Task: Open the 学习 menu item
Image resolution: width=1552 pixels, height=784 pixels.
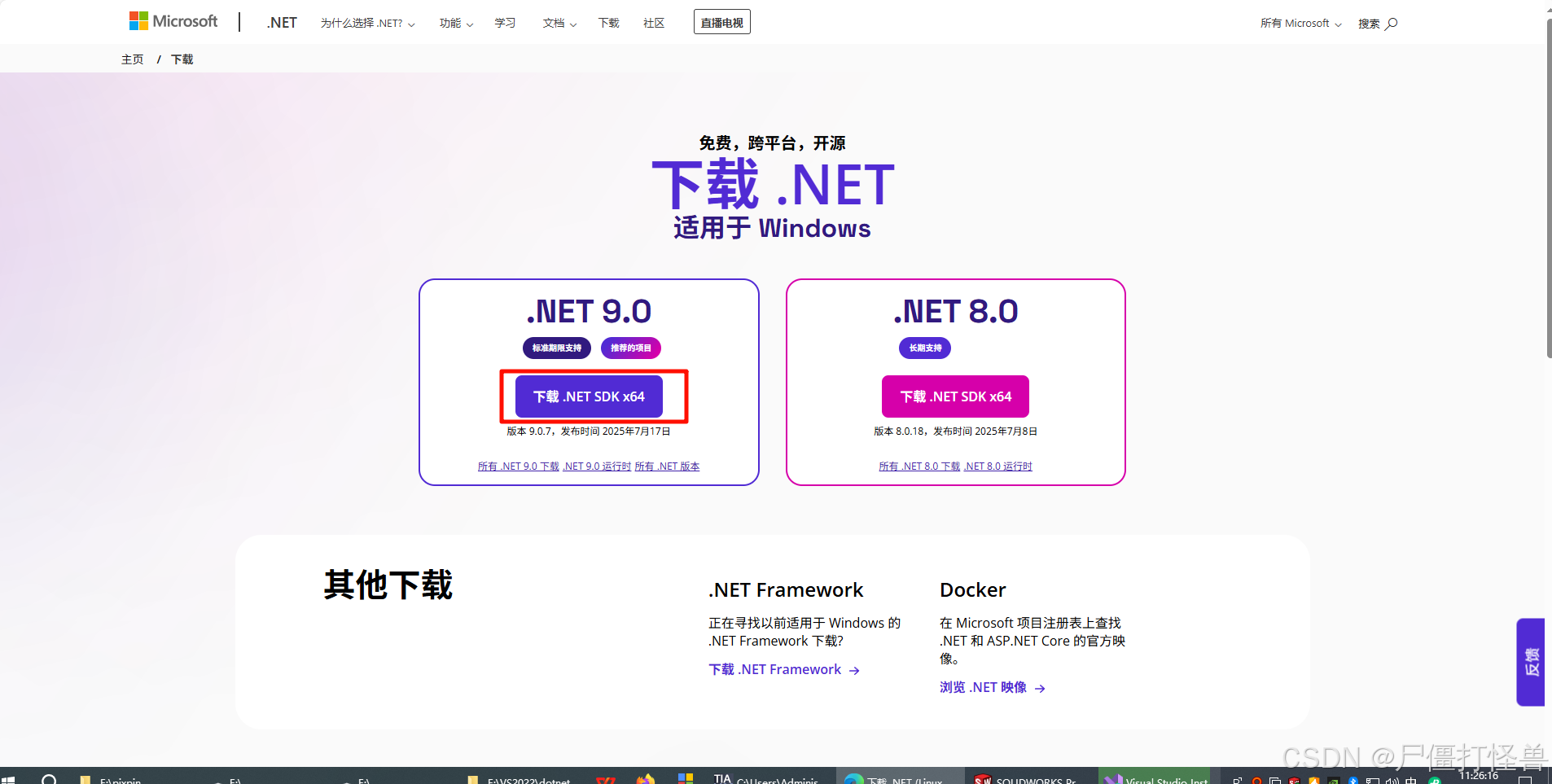Action: (x=505, y=23)
